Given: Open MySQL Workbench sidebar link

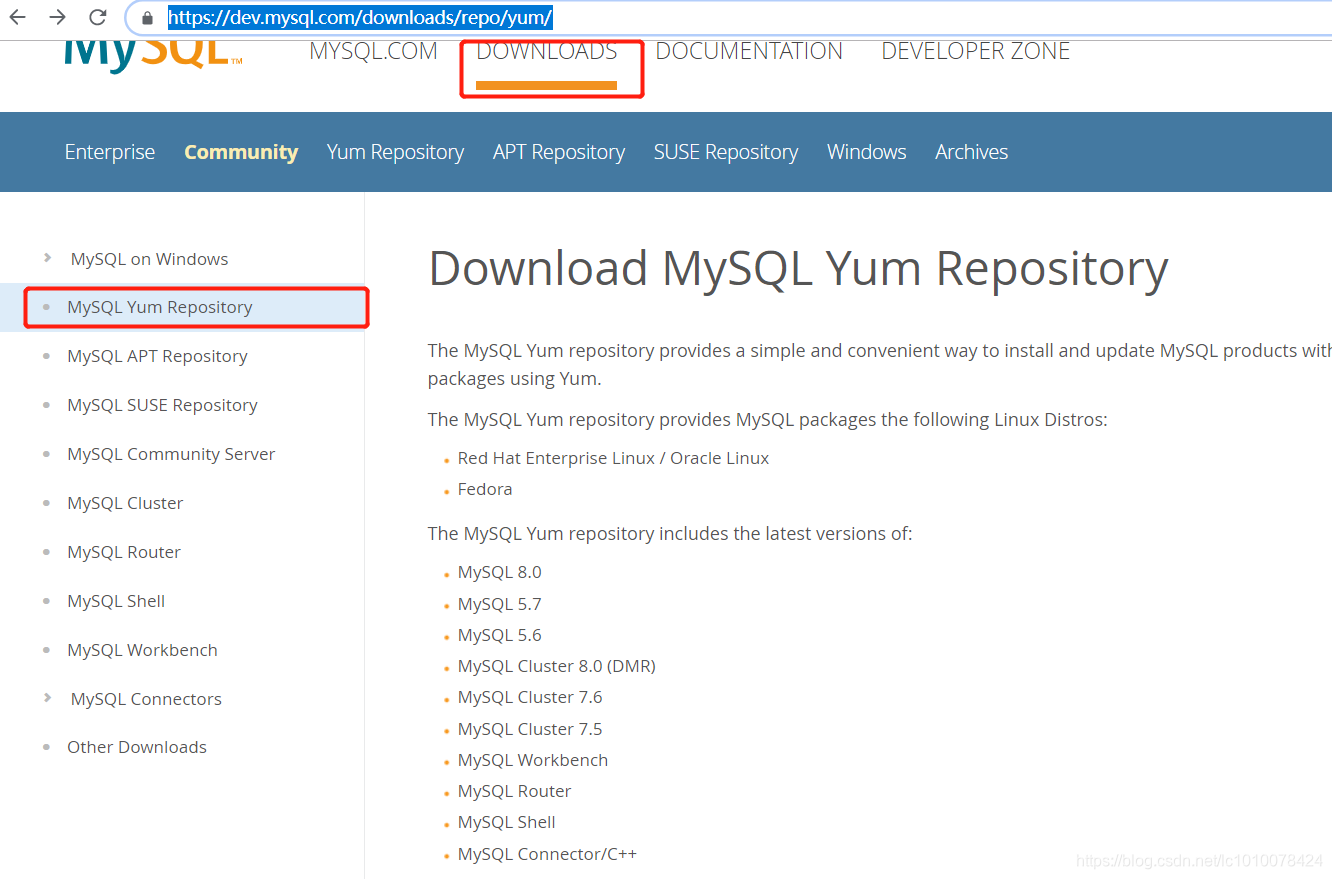Looking at the screenshot, I should [142, 650].
